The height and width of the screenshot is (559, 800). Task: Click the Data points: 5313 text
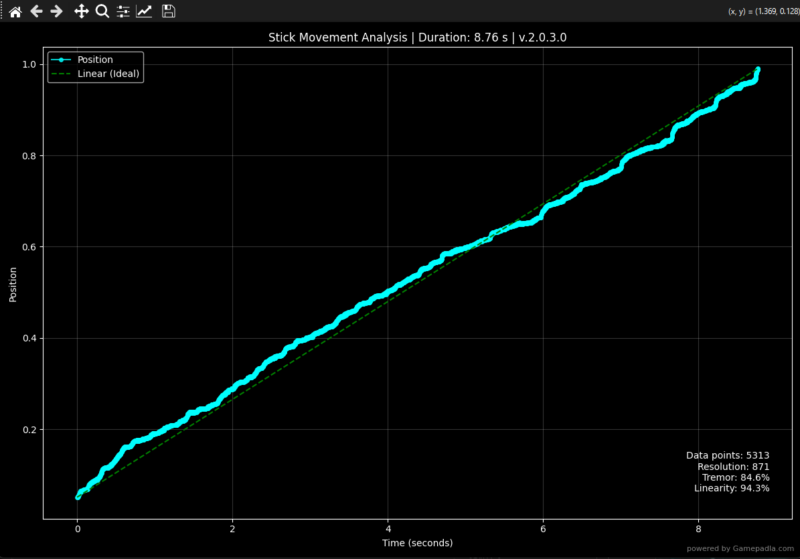pos(728,455)
